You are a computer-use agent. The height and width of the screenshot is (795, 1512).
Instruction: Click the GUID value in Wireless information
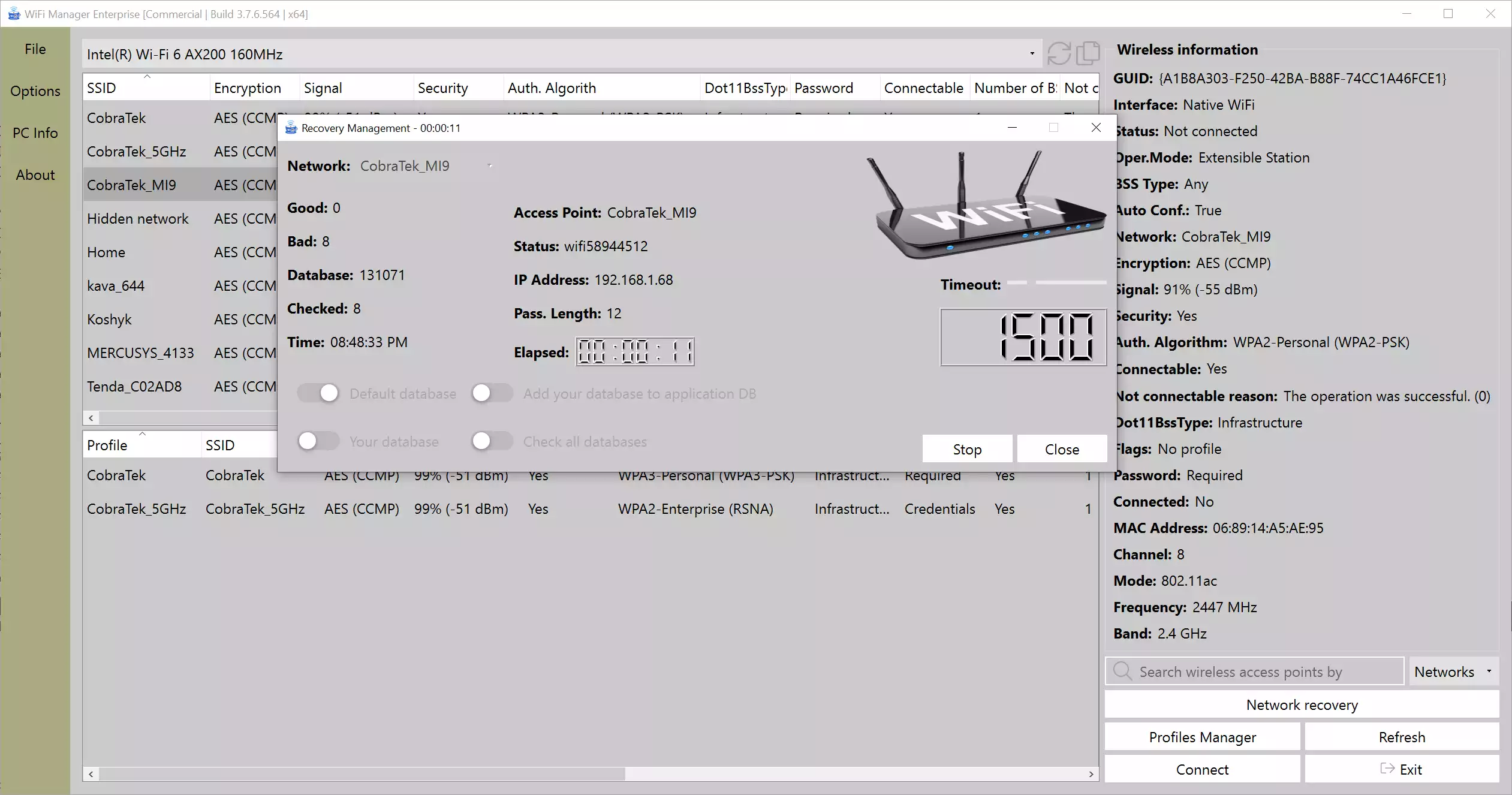[1302, 79]
